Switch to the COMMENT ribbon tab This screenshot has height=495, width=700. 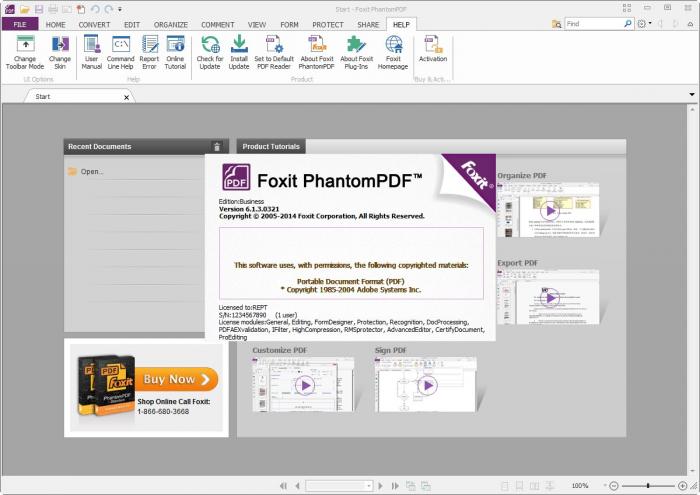pyautogui.click(x=217, y=25)
